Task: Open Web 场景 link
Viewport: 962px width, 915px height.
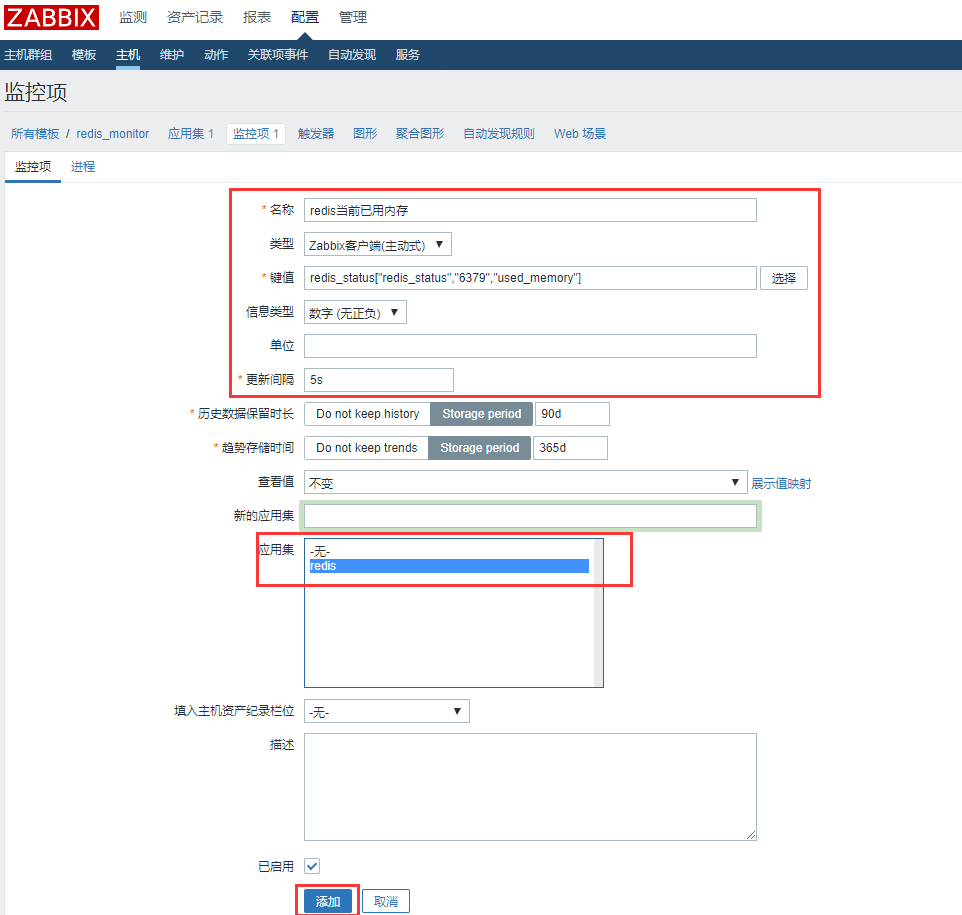Action: [580, 134]
